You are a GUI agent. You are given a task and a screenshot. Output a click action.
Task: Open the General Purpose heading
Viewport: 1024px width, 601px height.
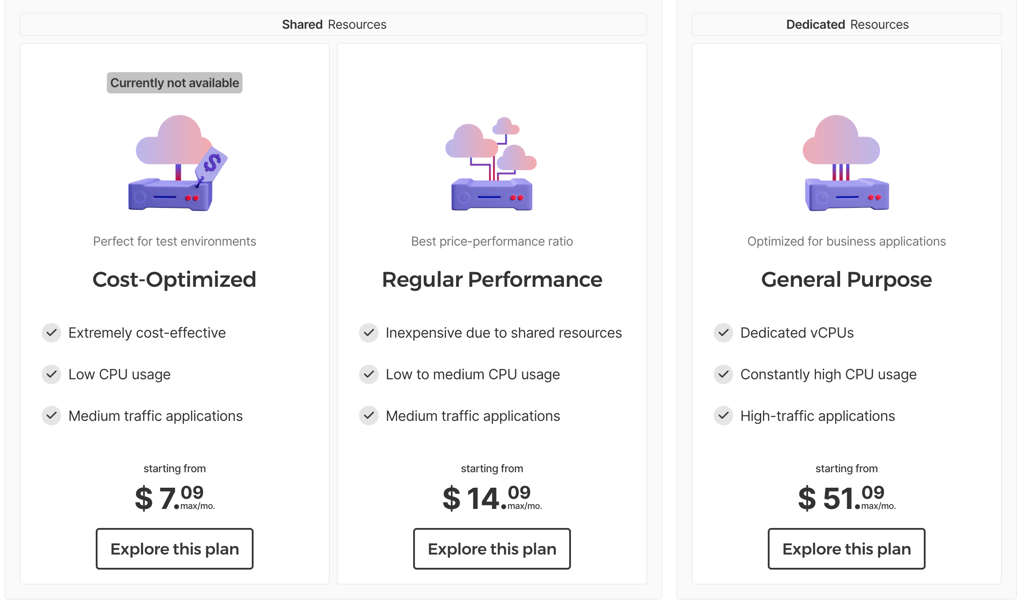(x=846, y=280)
